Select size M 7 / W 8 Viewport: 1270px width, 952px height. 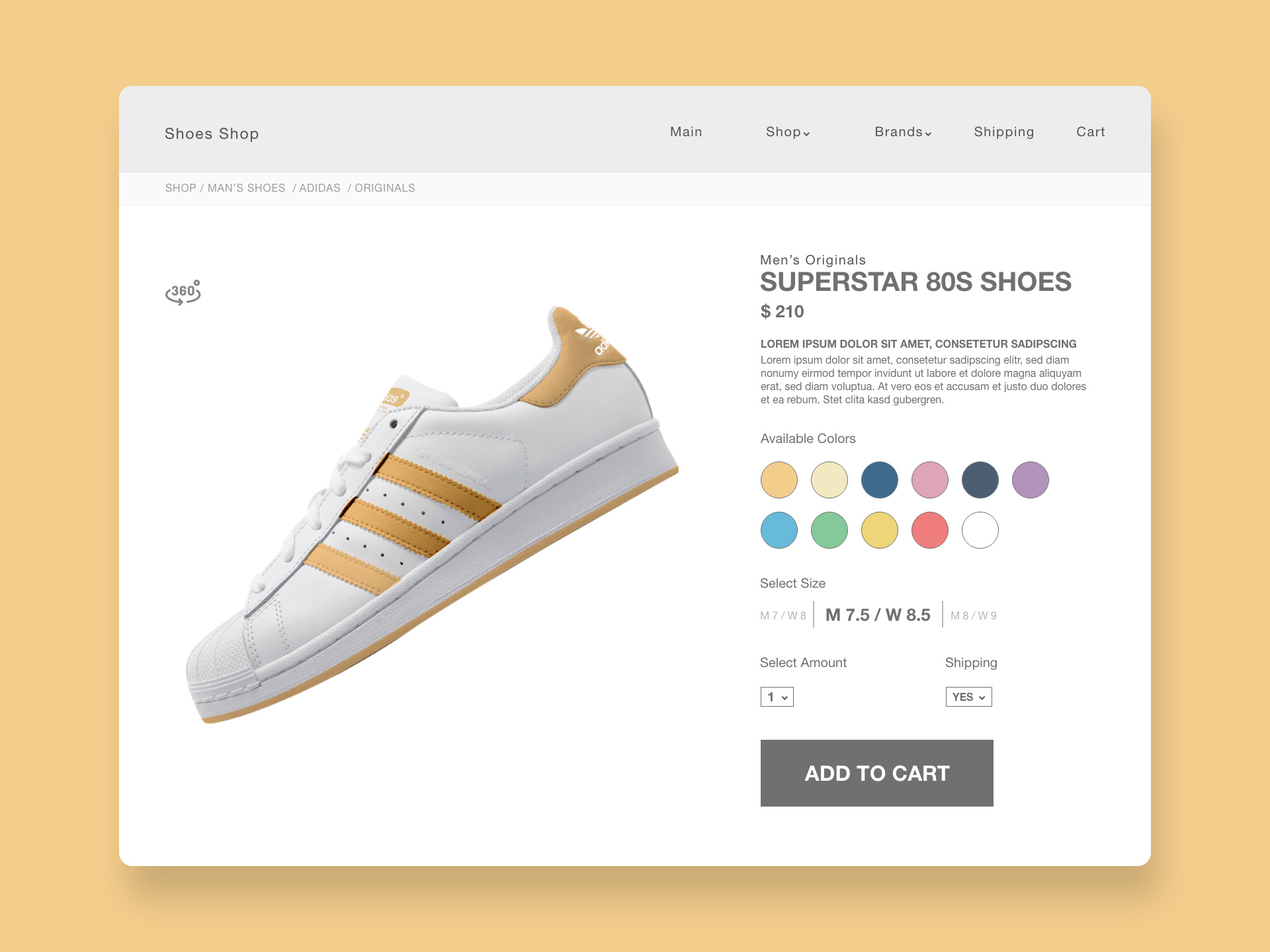tap(783, 615)
